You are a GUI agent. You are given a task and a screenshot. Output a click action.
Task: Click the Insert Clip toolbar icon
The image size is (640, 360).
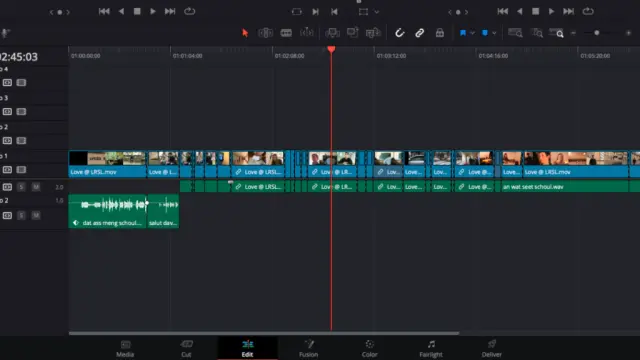coord(332,33)
